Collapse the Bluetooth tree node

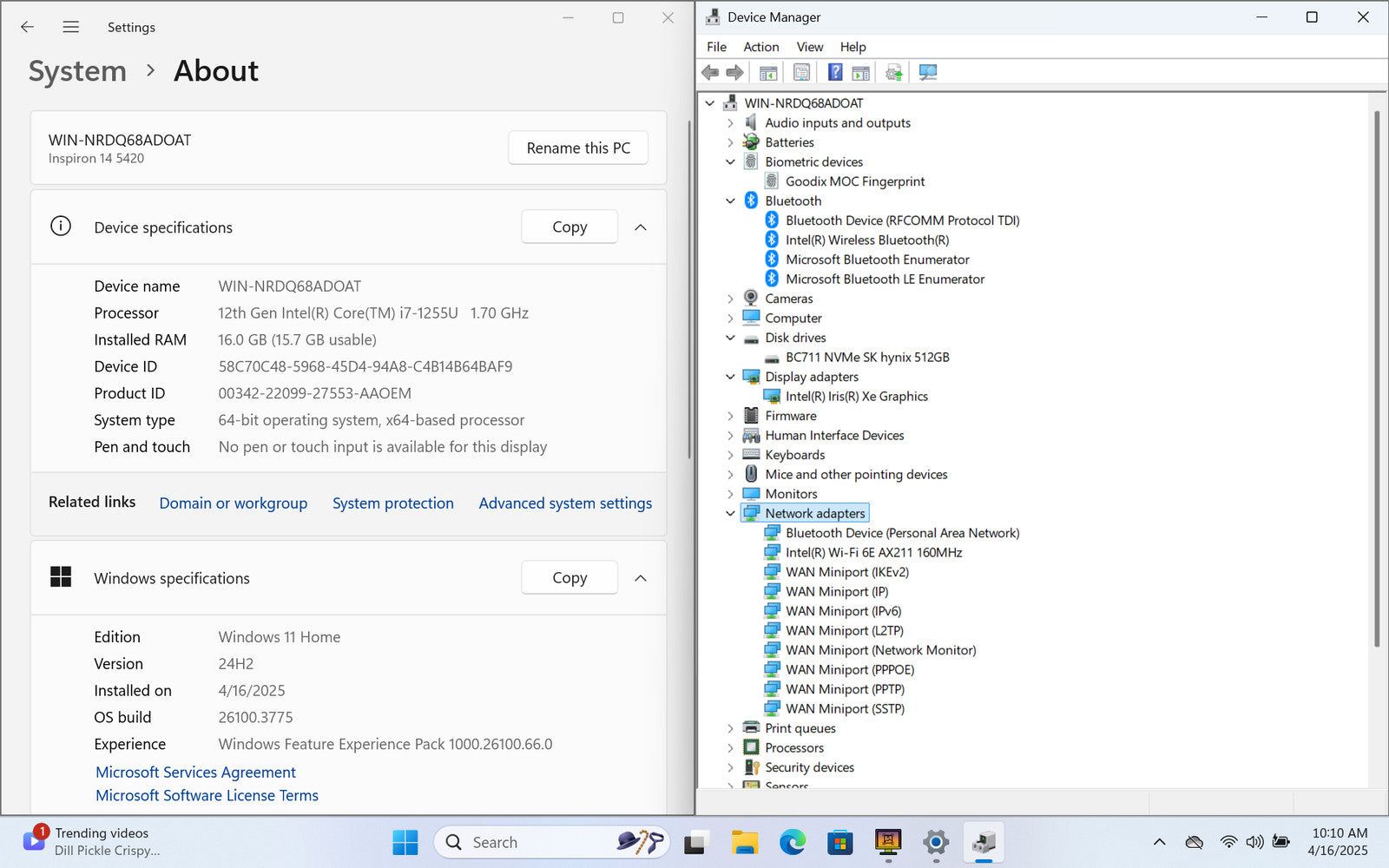click(730, 201)
